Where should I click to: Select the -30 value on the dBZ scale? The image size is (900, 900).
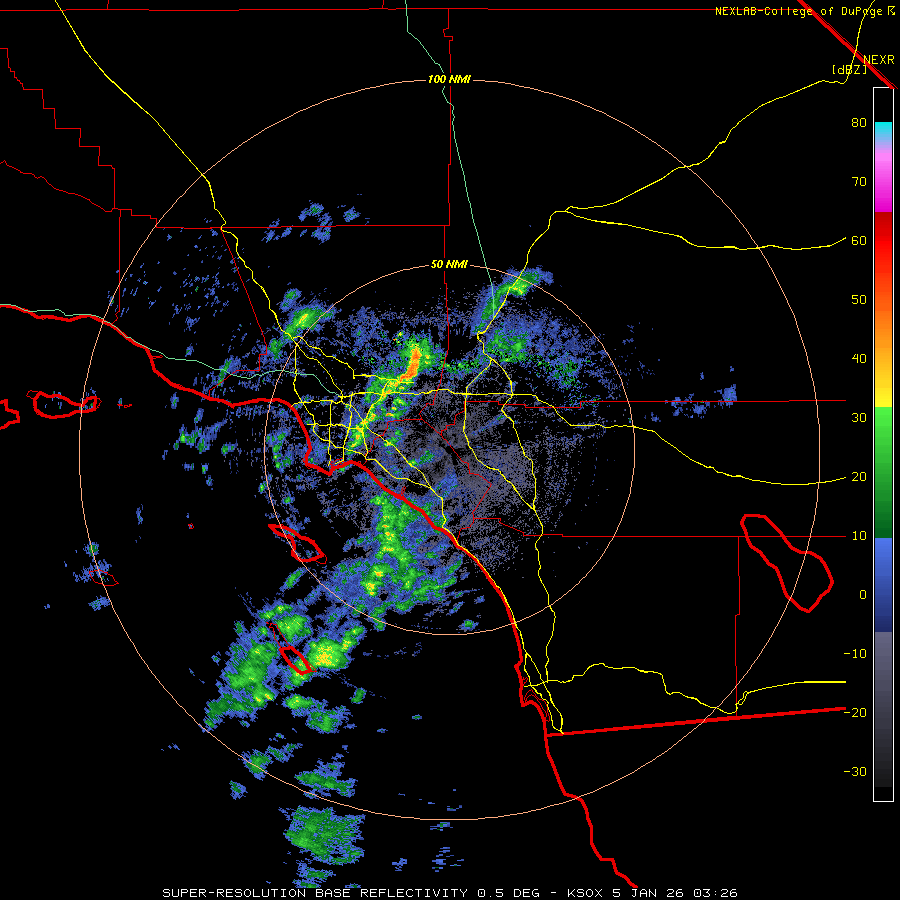pos(855,771)
